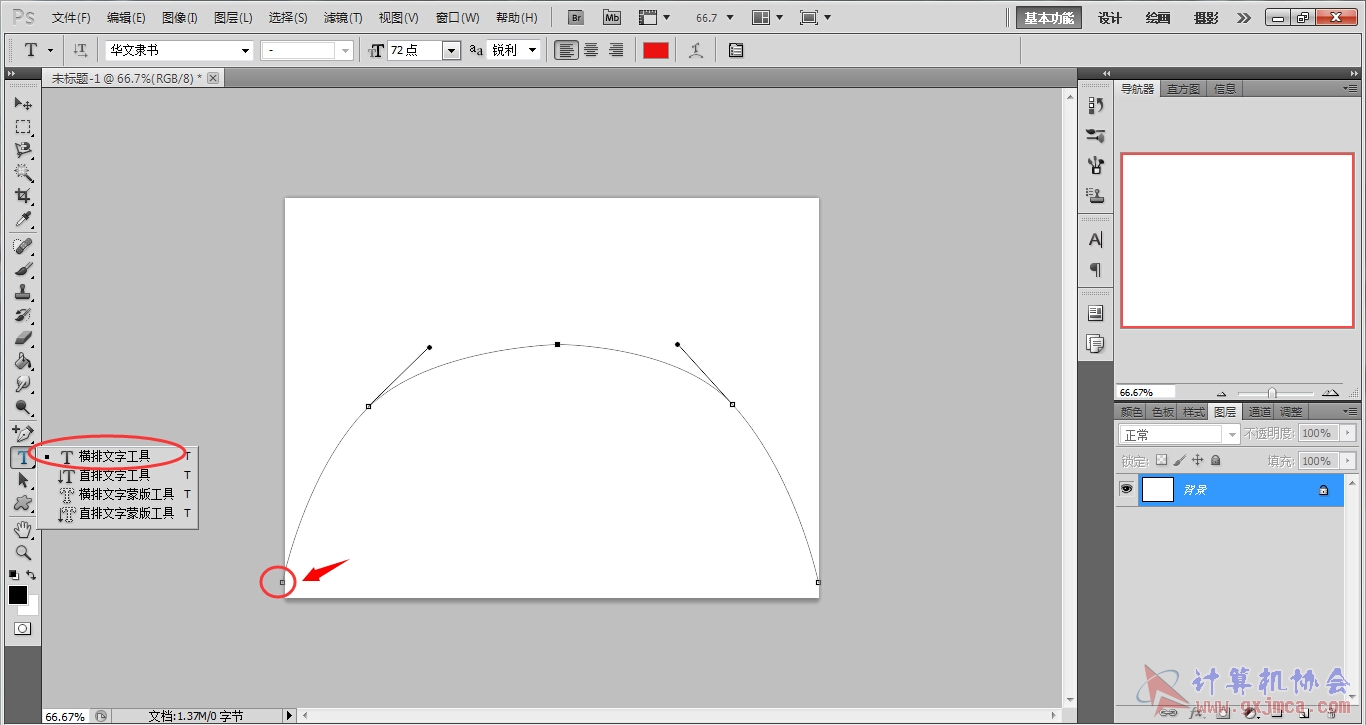This screenshot has width=1366, height=725.
Task: Select the Move tool
Action: (x=22, y=104)
